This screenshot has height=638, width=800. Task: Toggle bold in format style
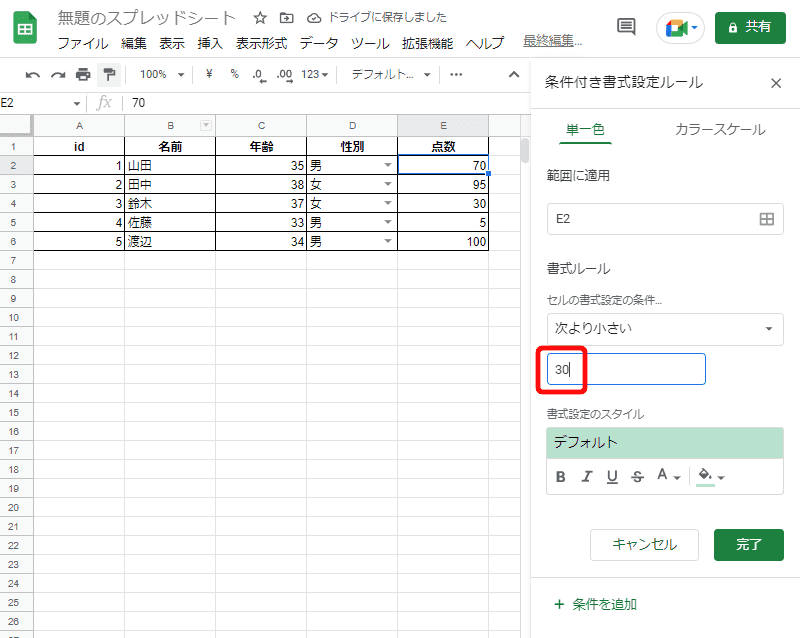pos(561,477)
